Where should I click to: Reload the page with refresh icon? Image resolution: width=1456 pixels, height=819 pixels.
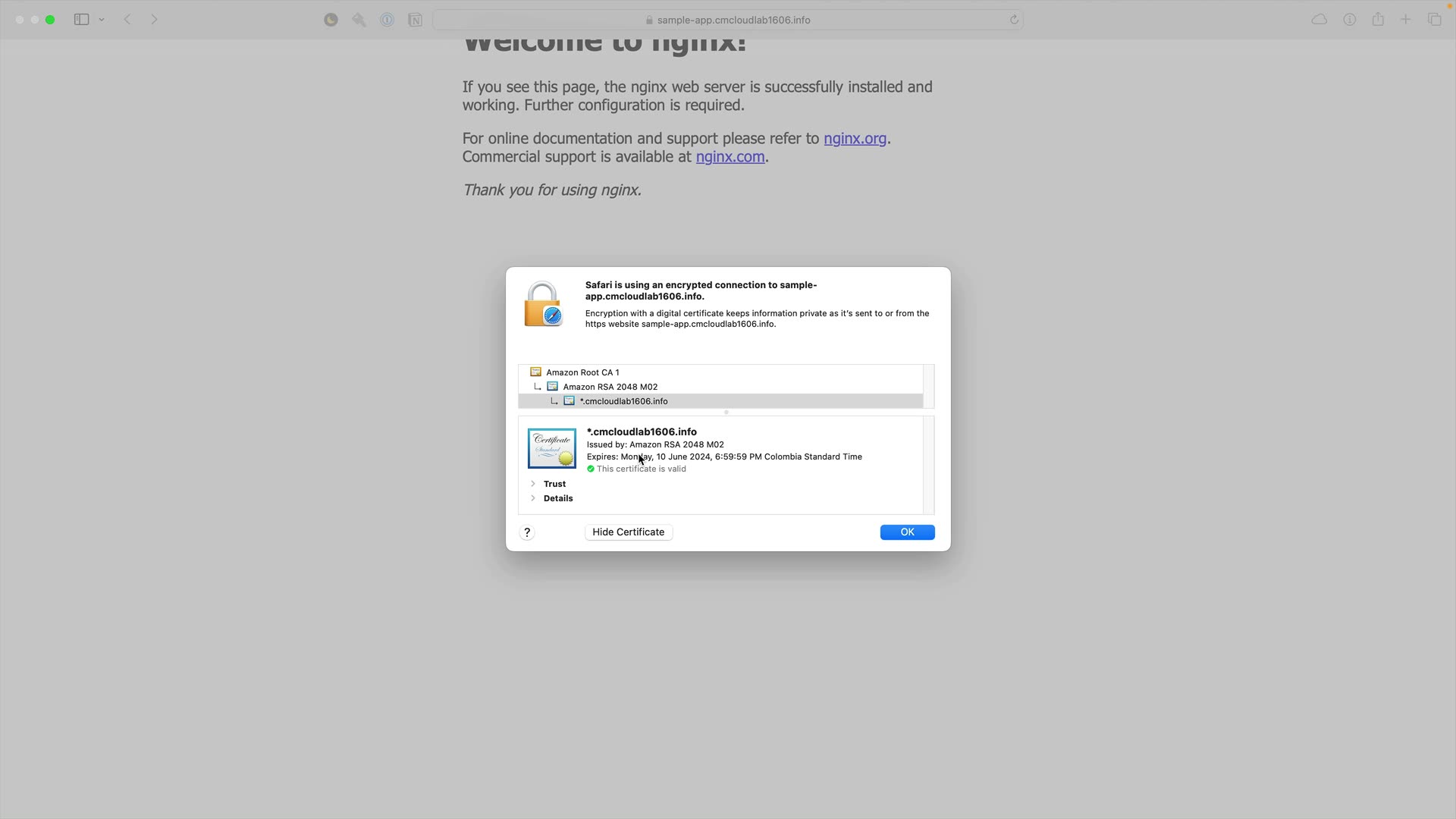[1014, 20]
